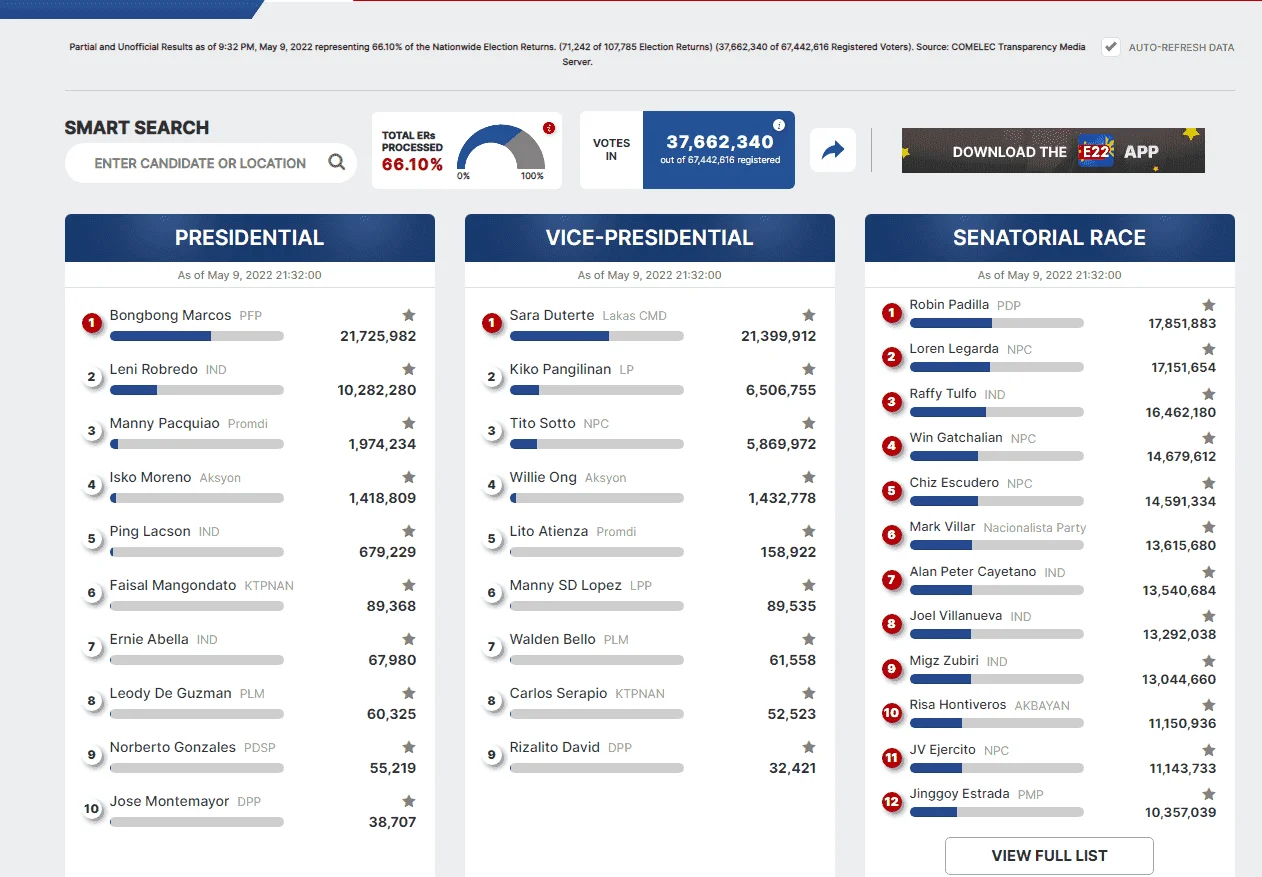1262x877 pixels.
Task: Open the Senatorial Race results header
Action: (1050, 238)
